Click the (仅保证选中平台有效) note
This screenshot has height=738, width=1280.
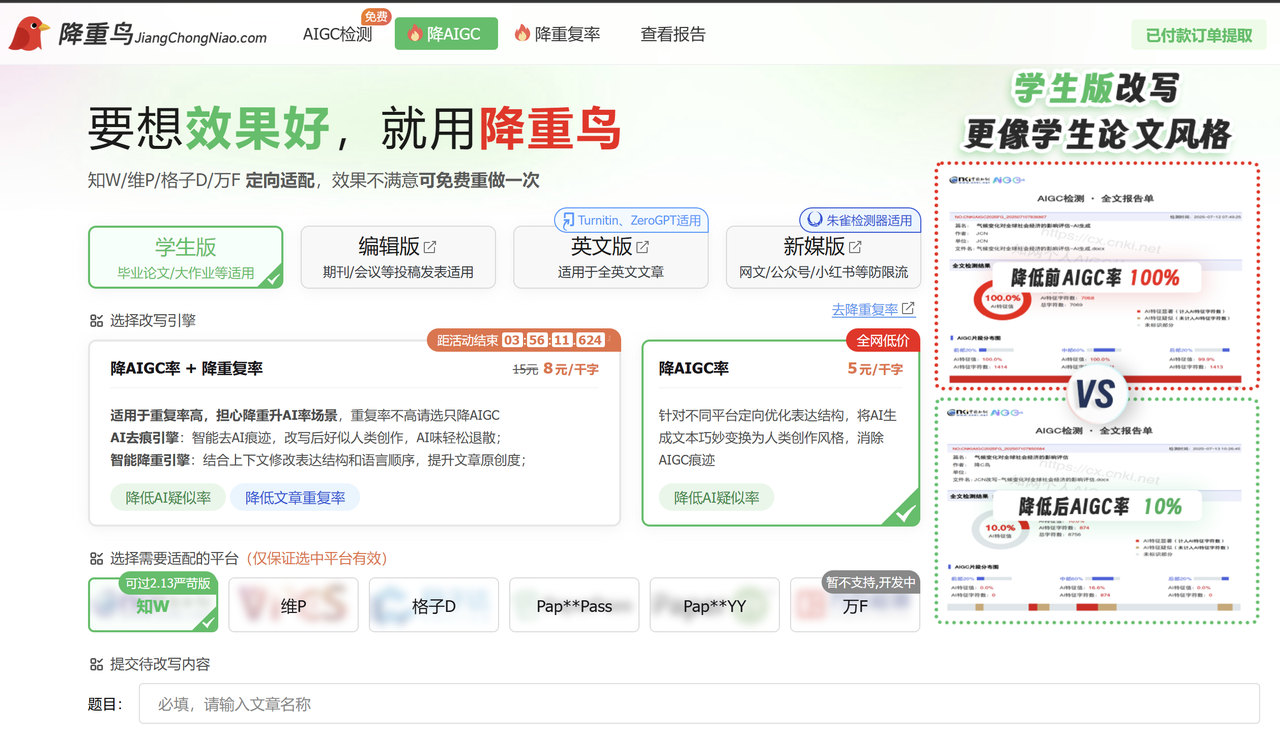[317, 558]
